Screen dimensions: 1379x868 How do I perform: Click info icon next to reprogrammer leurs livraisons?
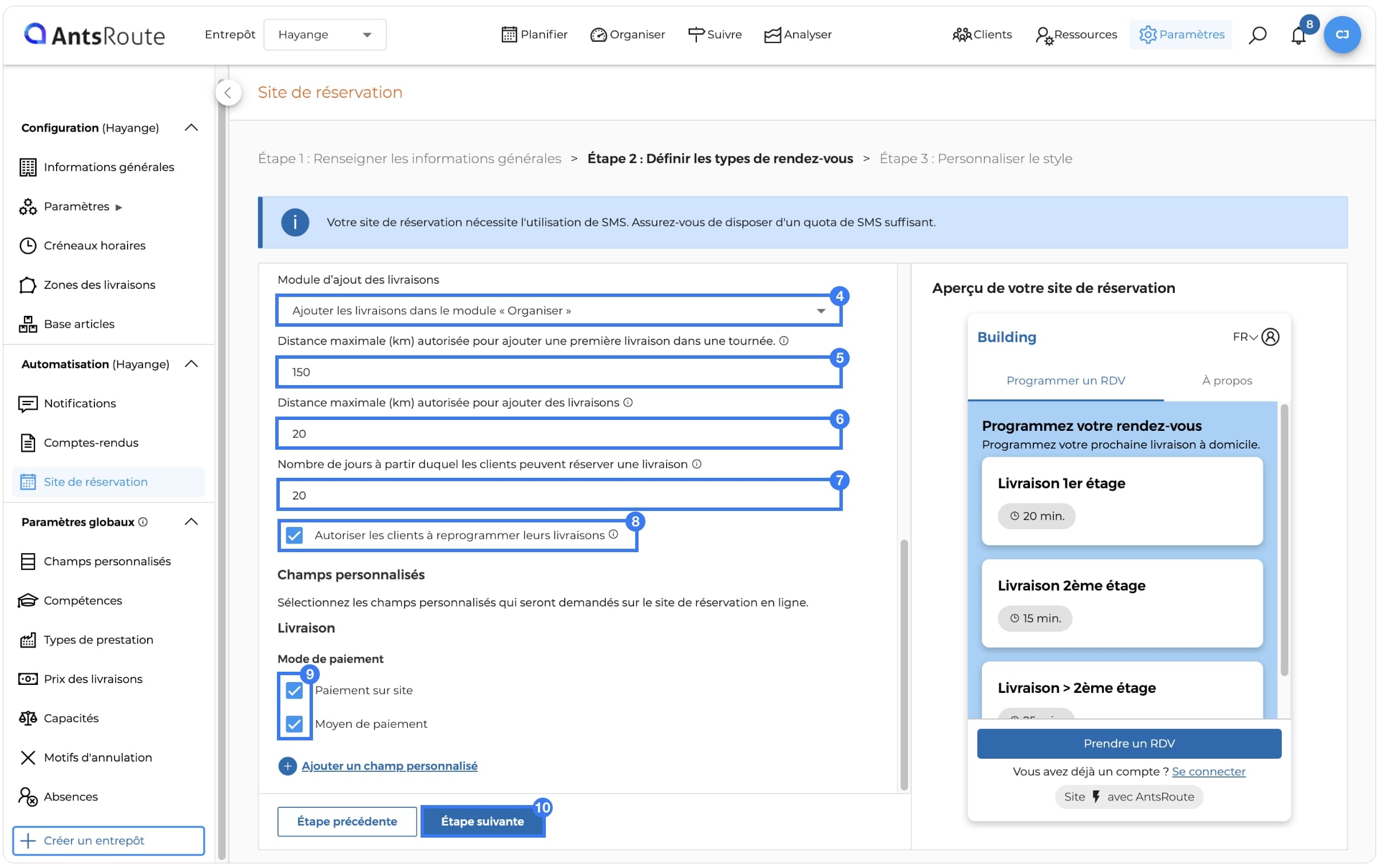(613, 535)
